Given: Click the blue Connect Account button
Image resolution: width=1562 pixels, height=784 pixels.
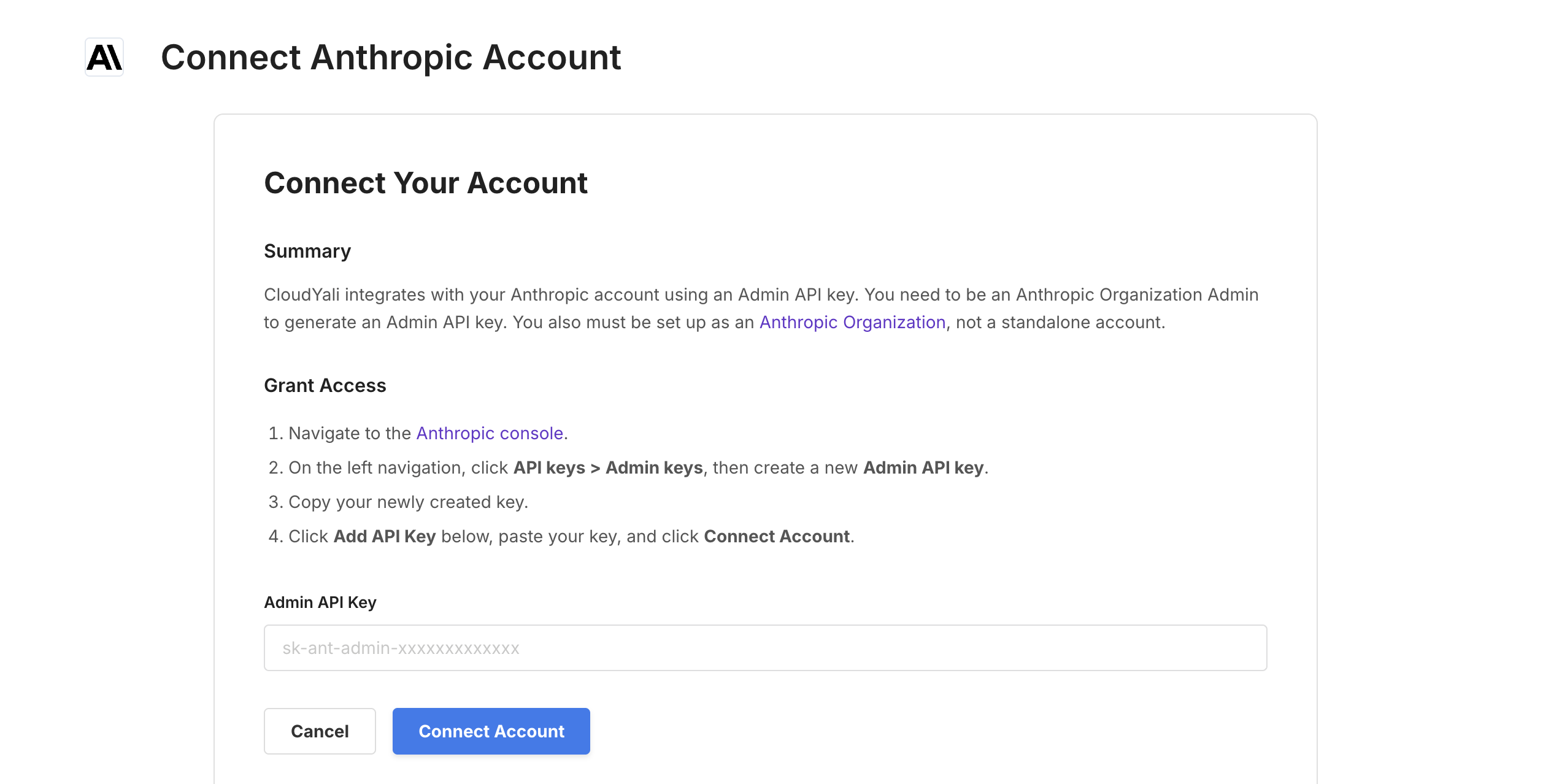Looking at the screenshot, I should [x=491, y=731].
